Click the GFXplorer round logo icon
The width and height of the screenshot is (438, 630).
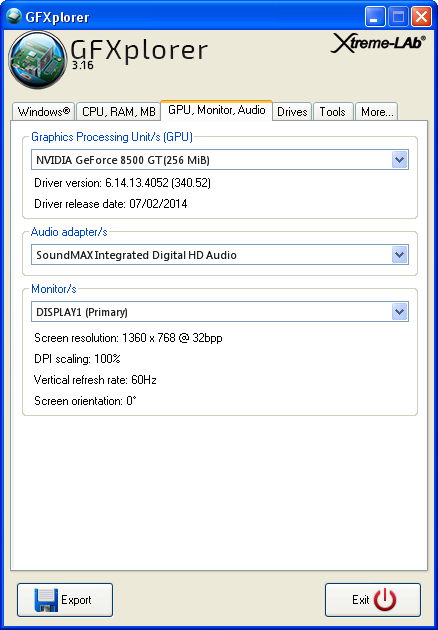[x=38, y=60]
